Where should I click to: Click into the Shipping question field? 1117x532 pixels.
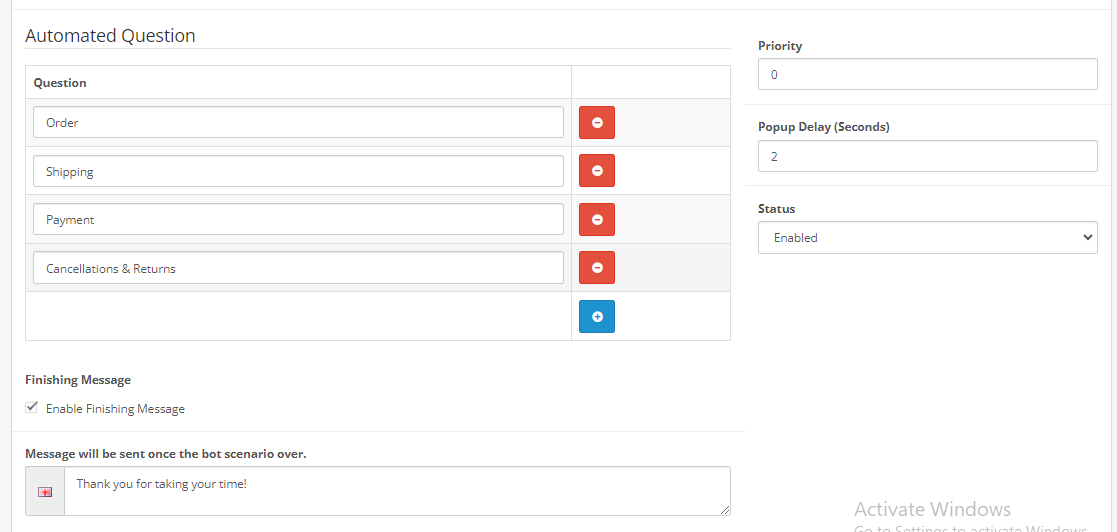(x=298, y=171)
